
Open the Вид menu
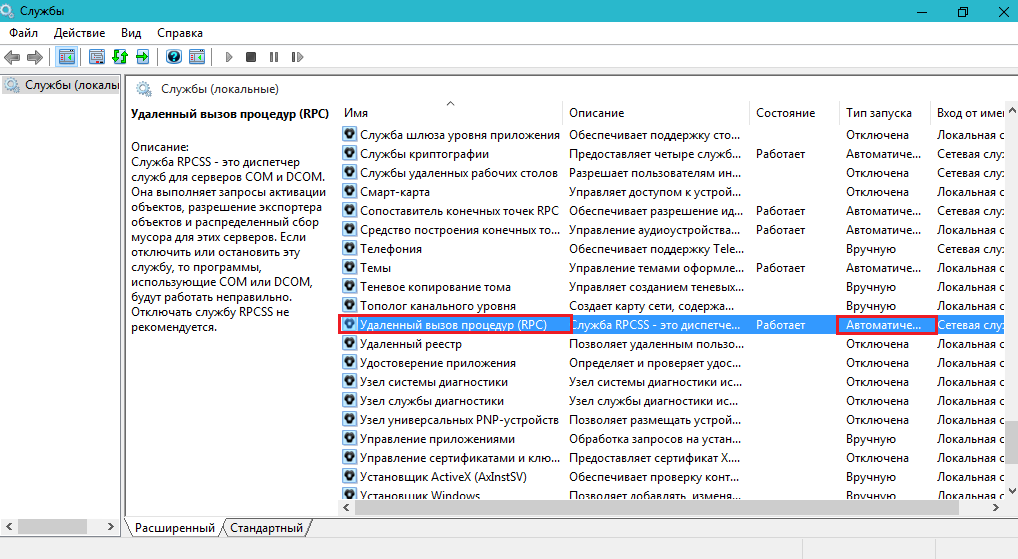coord(131,33)
